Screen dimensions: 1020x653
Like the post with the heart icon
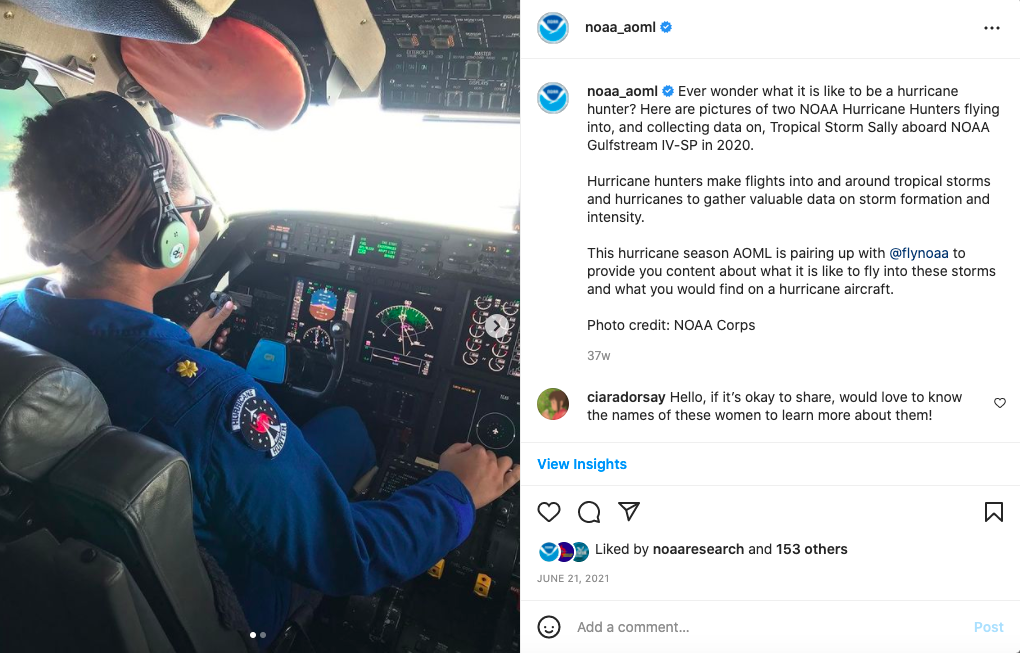[548, 512]
